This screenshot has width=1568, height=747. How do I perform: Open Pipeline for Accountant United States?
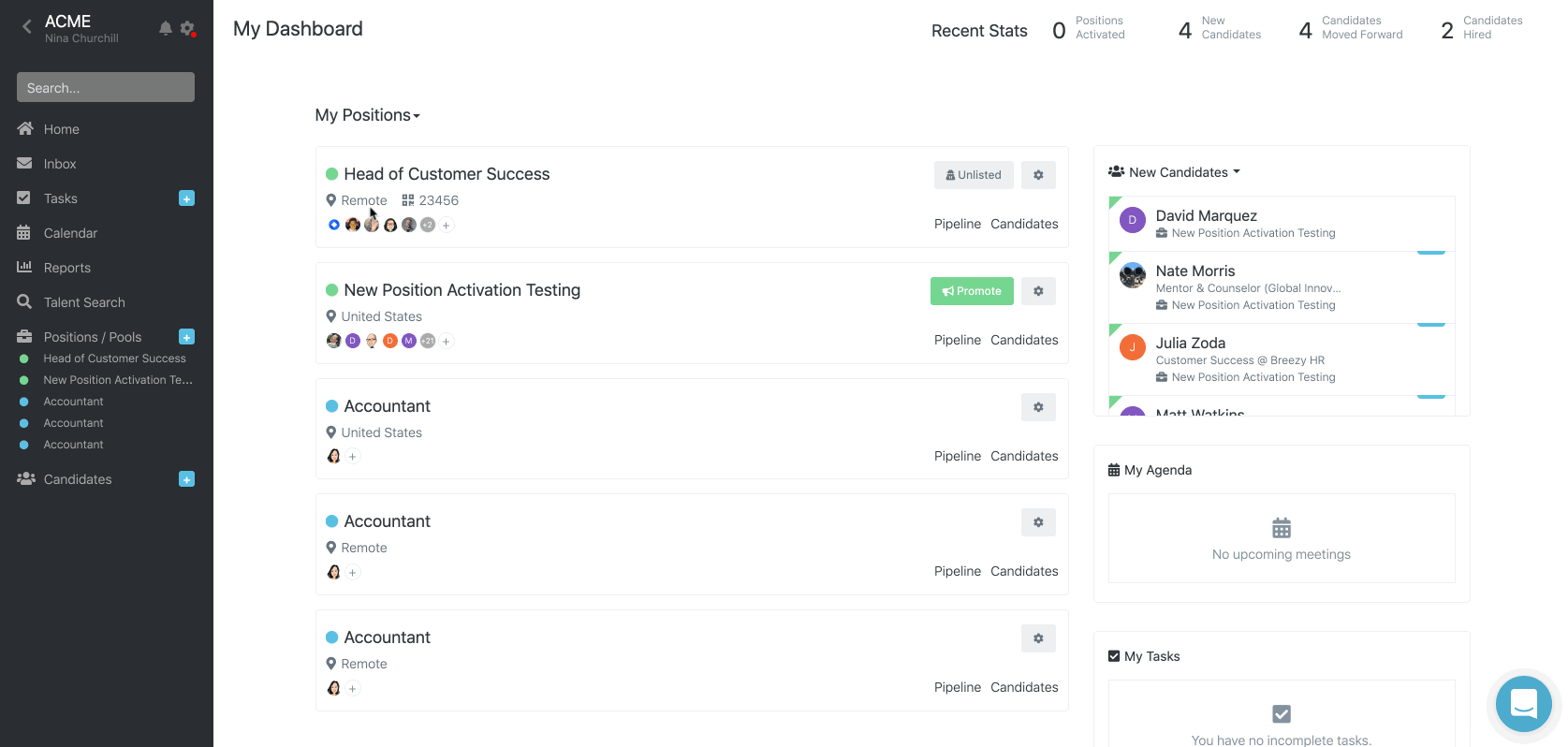click(x=958, y=456)
